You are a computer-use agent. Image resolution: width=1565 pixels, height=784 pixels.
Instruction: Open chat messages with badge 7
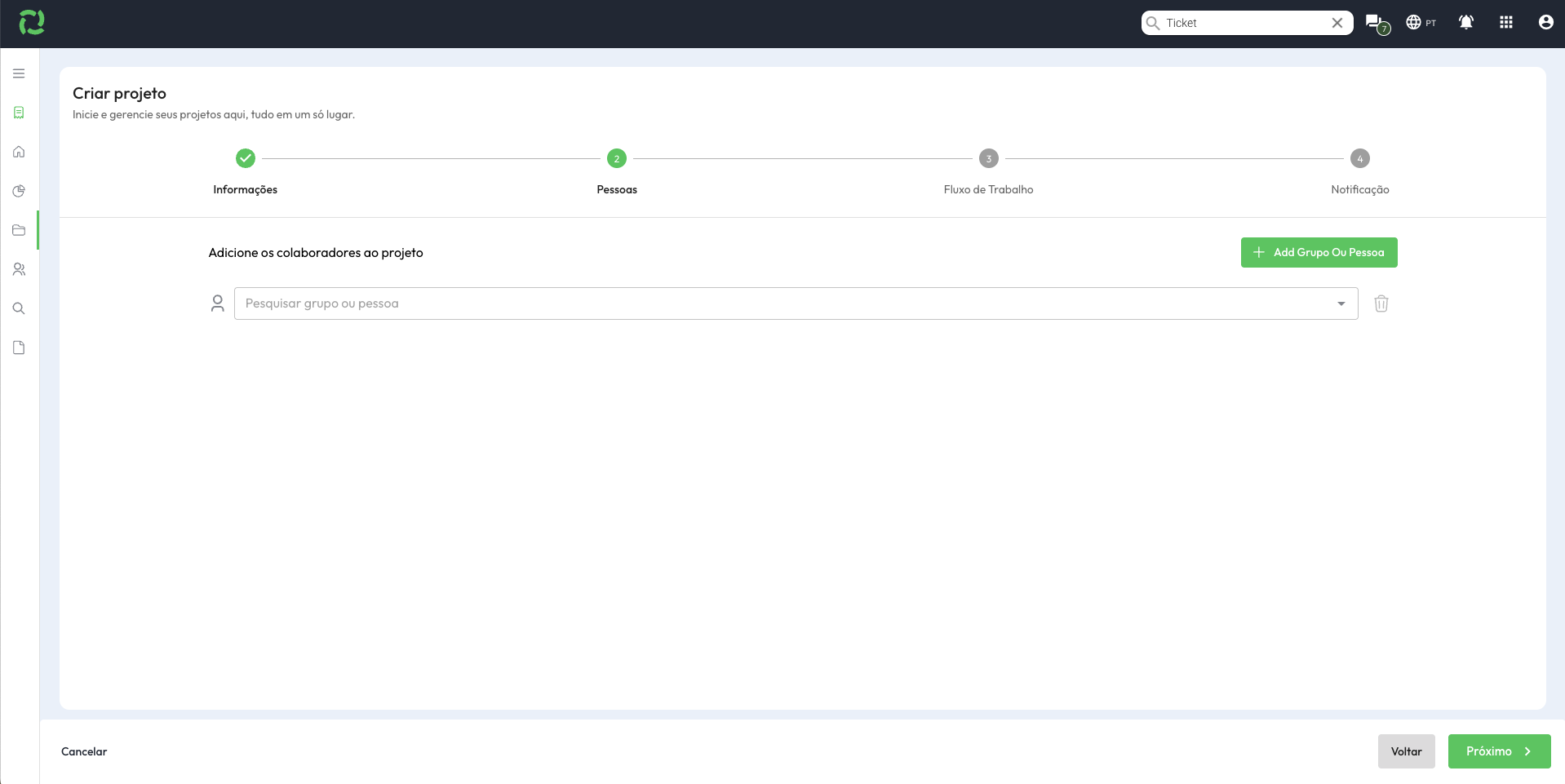point(1377,24)
